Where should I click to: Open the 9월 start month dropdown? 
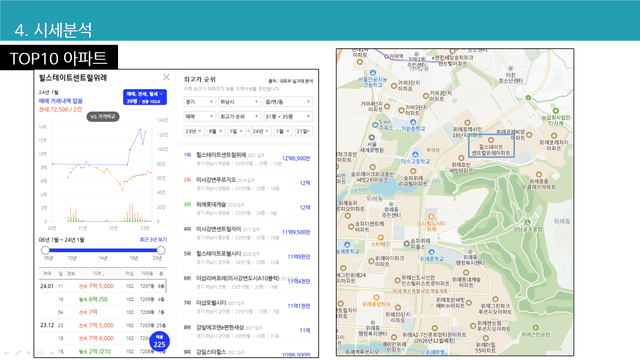click(216, 131)
